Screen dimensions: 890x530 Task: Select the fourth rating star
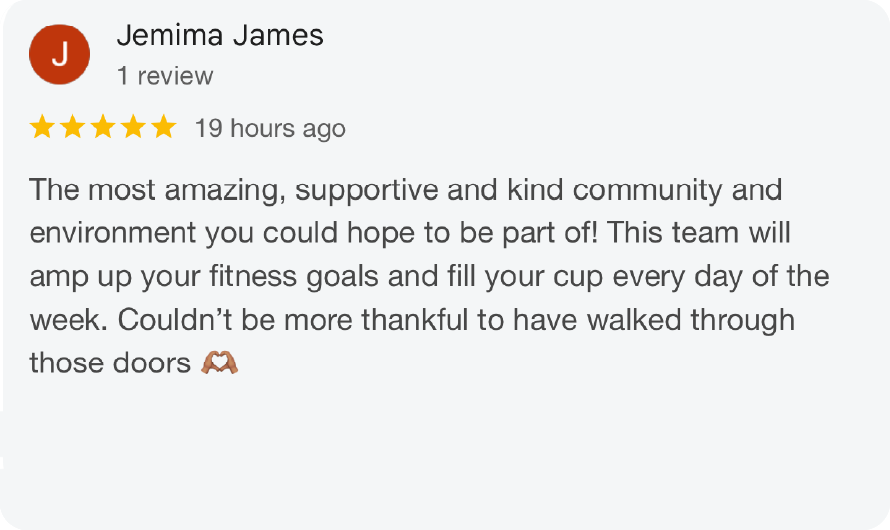coord(133,127)
